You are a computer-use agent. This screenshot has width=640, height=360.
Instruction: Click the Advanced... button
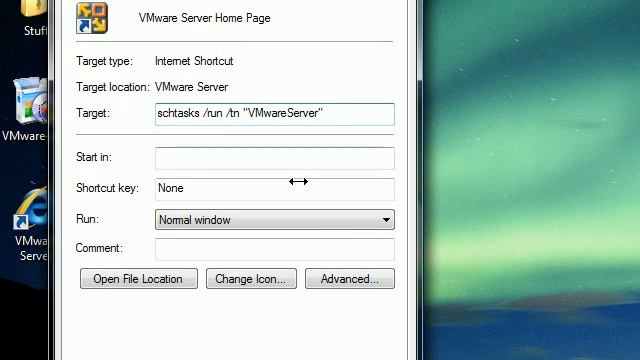coord(350,279)
